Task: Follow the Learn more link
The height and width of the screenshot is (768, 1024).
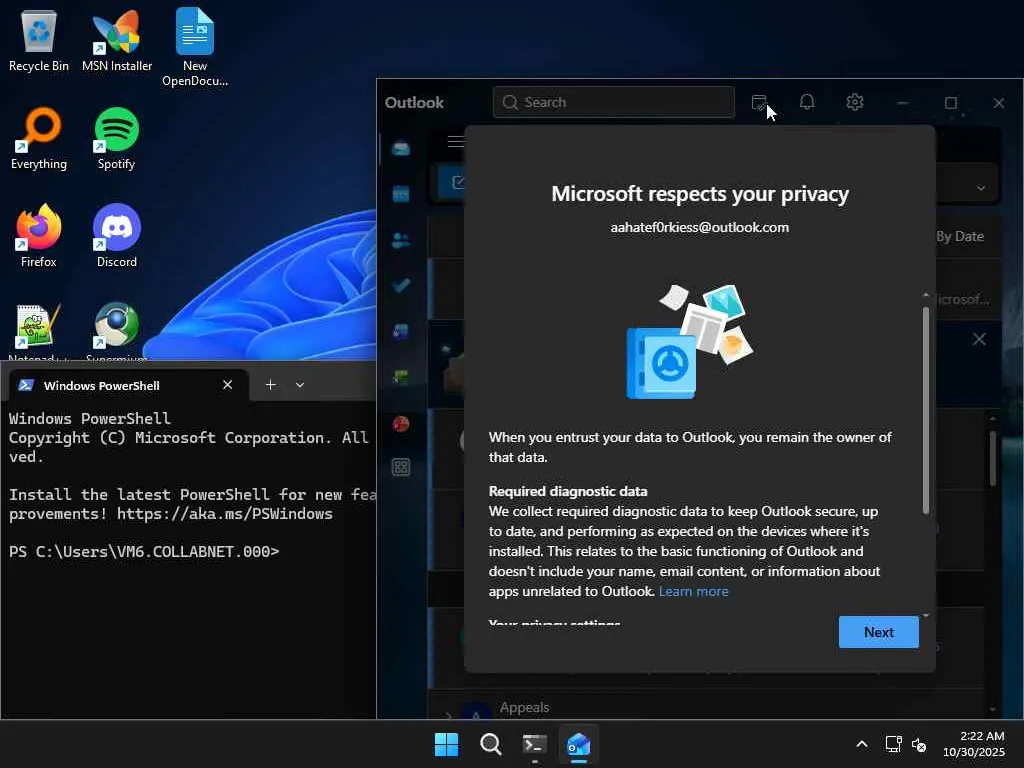Action: click(694, 591)
